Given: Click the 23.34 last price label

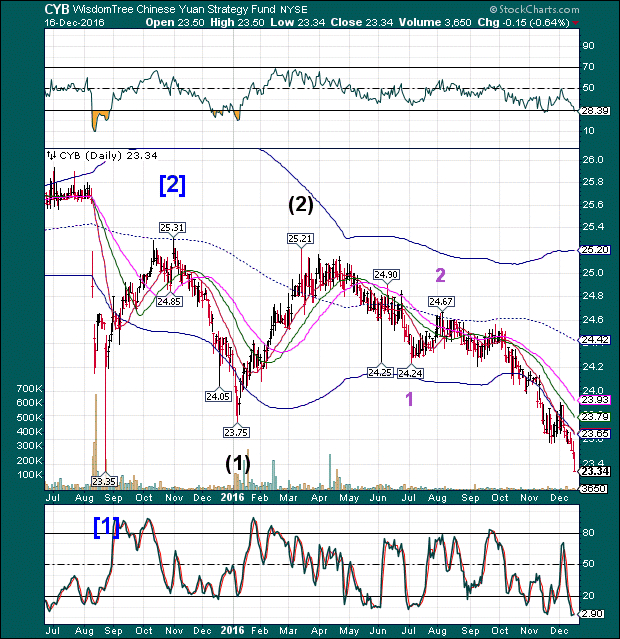Looking at the screenshot, I should (x=595, y=471).
